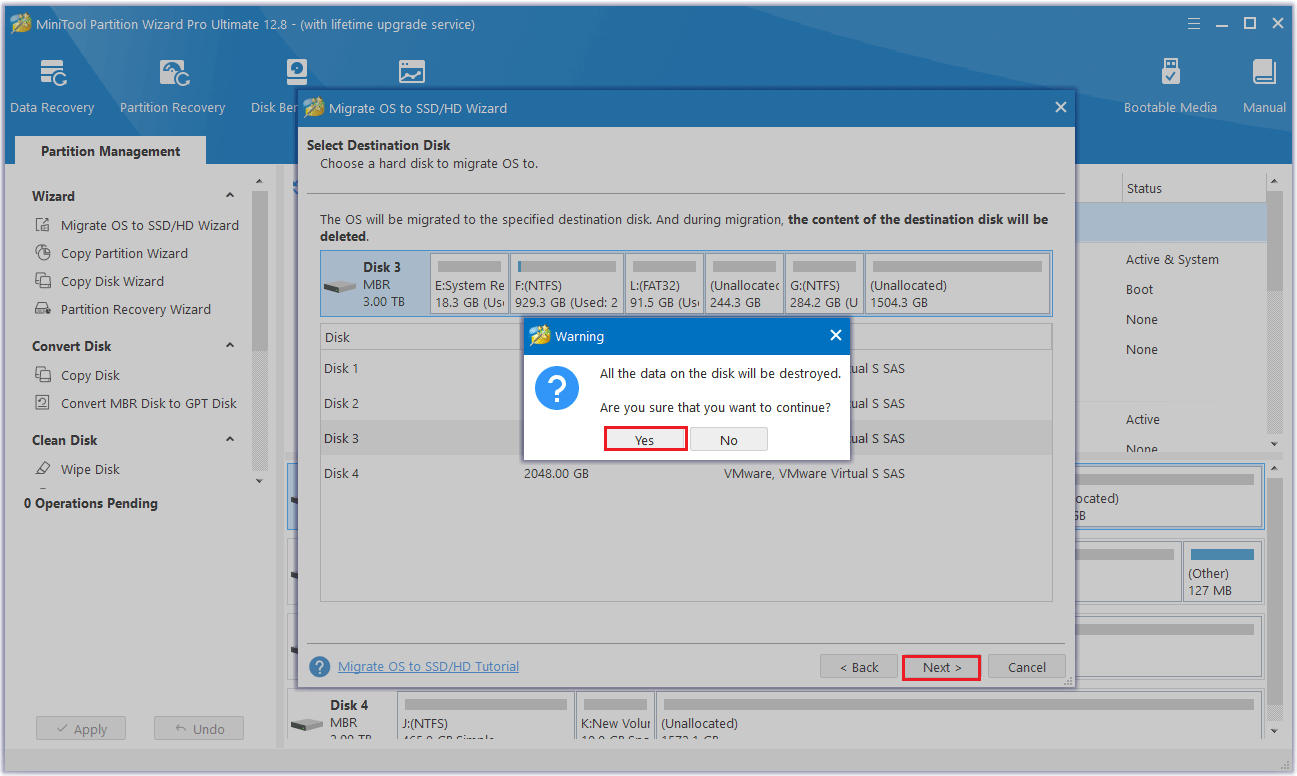The height and width of the screenshot is (776, 1297).
Task: Click the Boot status cell
Action: click(x=1139, y=289)
